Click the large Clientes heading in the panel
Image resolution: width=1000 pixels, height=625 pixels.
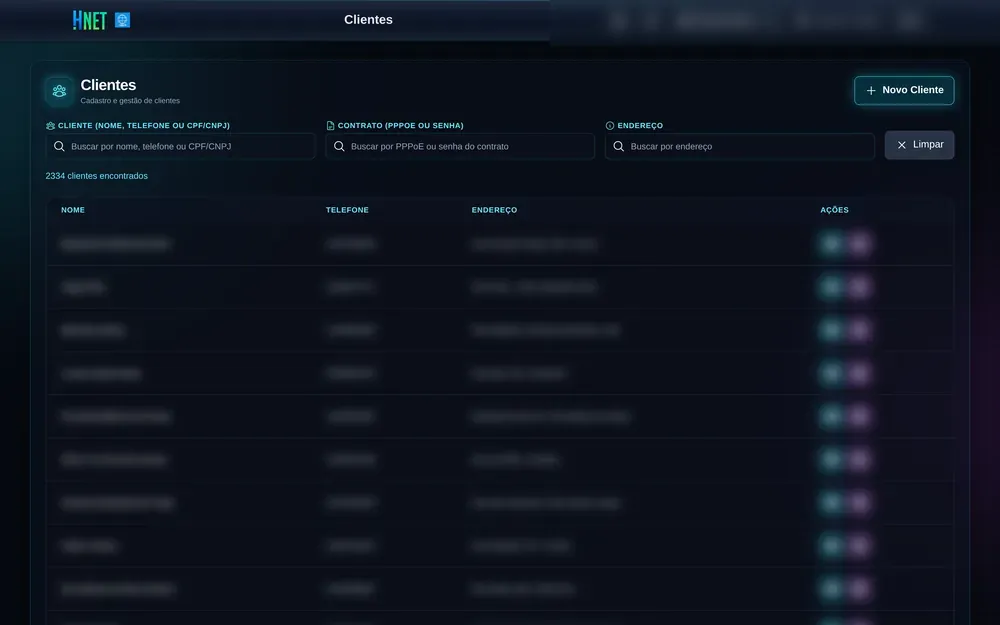[x=108, y=85]
